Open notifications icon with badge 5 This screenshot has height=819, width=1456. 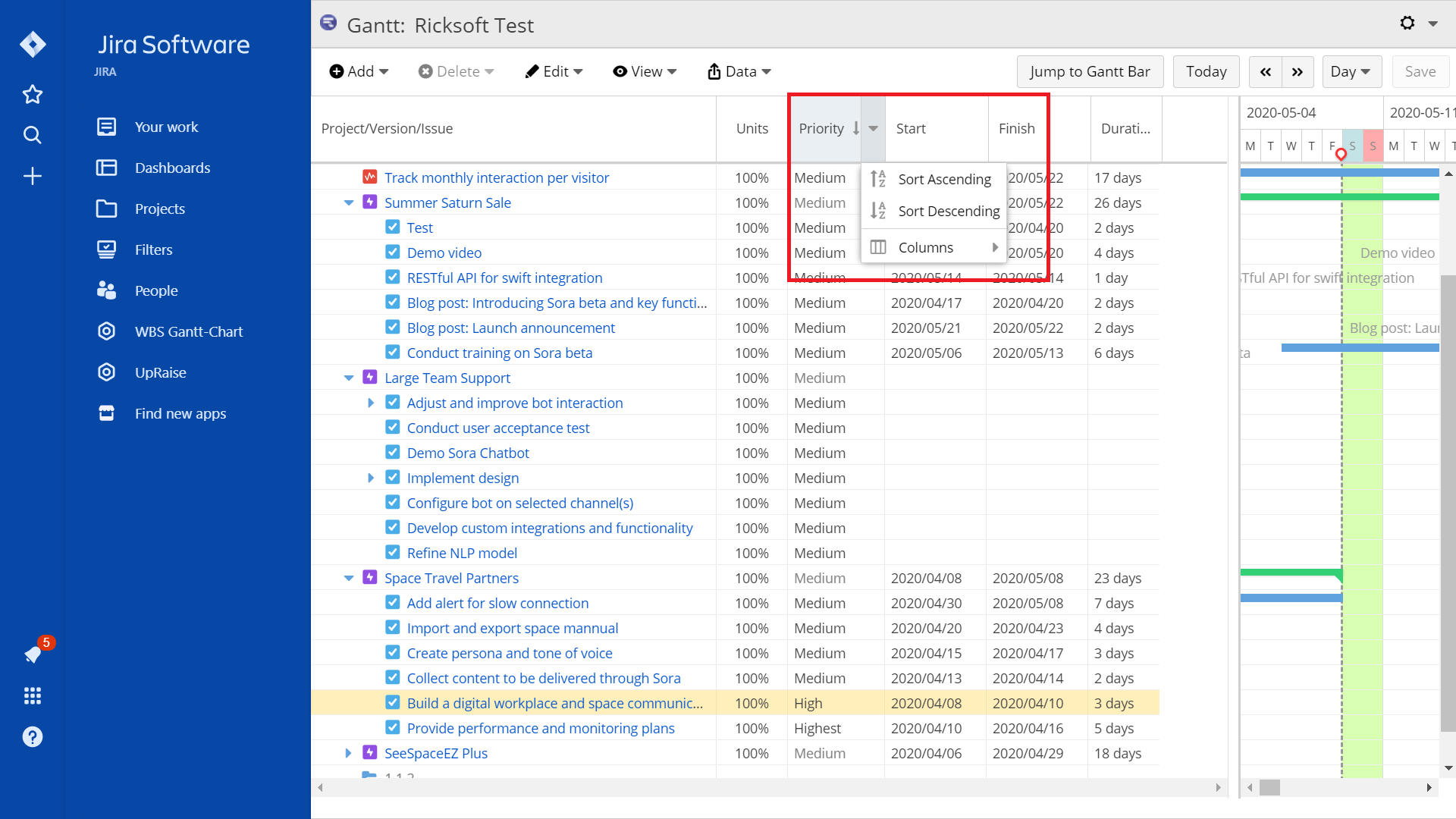[34, 653]
